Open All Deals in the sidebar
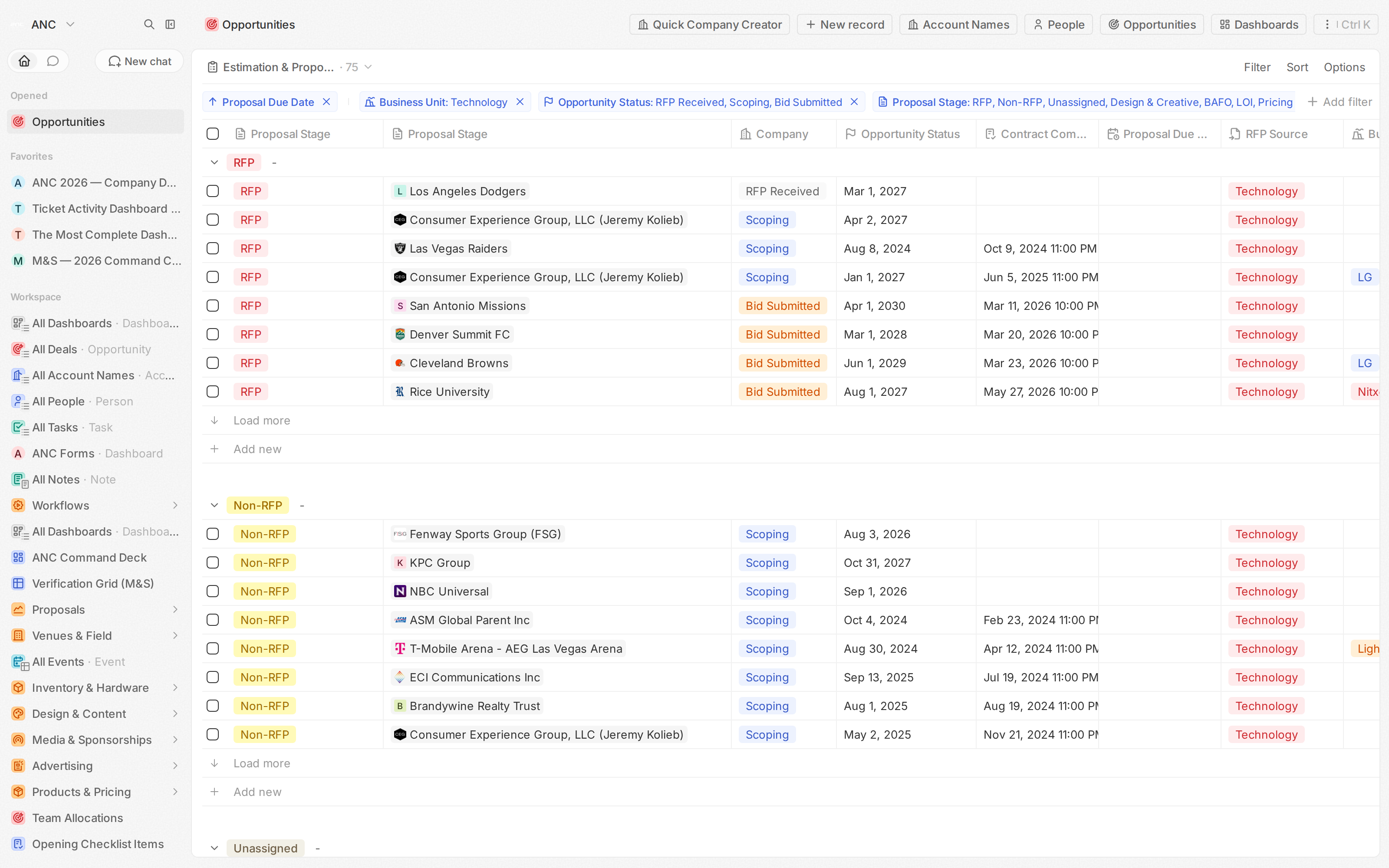1389x868 pixels. point(95,349)
